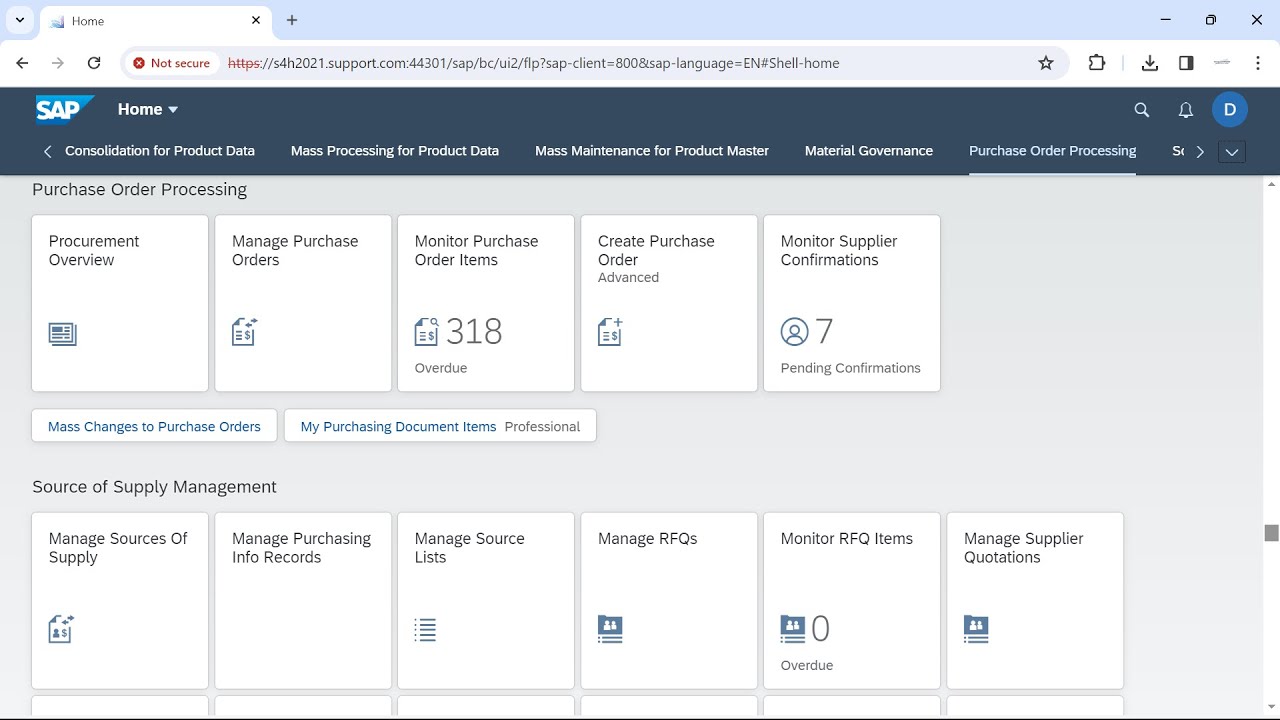Go back in browser history
1280x720 pixels.
(x=22, y=63)
